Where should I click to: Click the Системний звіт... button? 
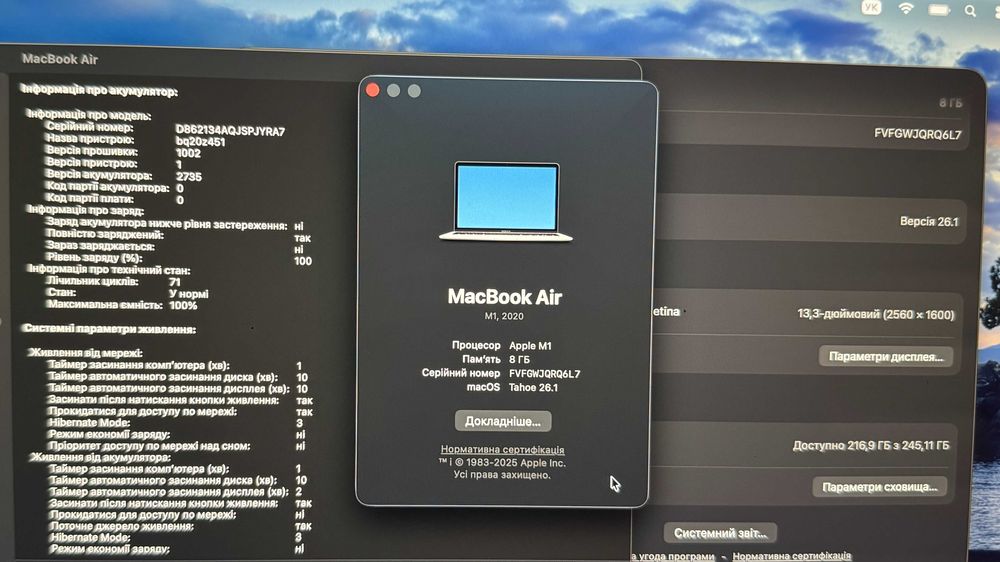(x=721, y=533)
